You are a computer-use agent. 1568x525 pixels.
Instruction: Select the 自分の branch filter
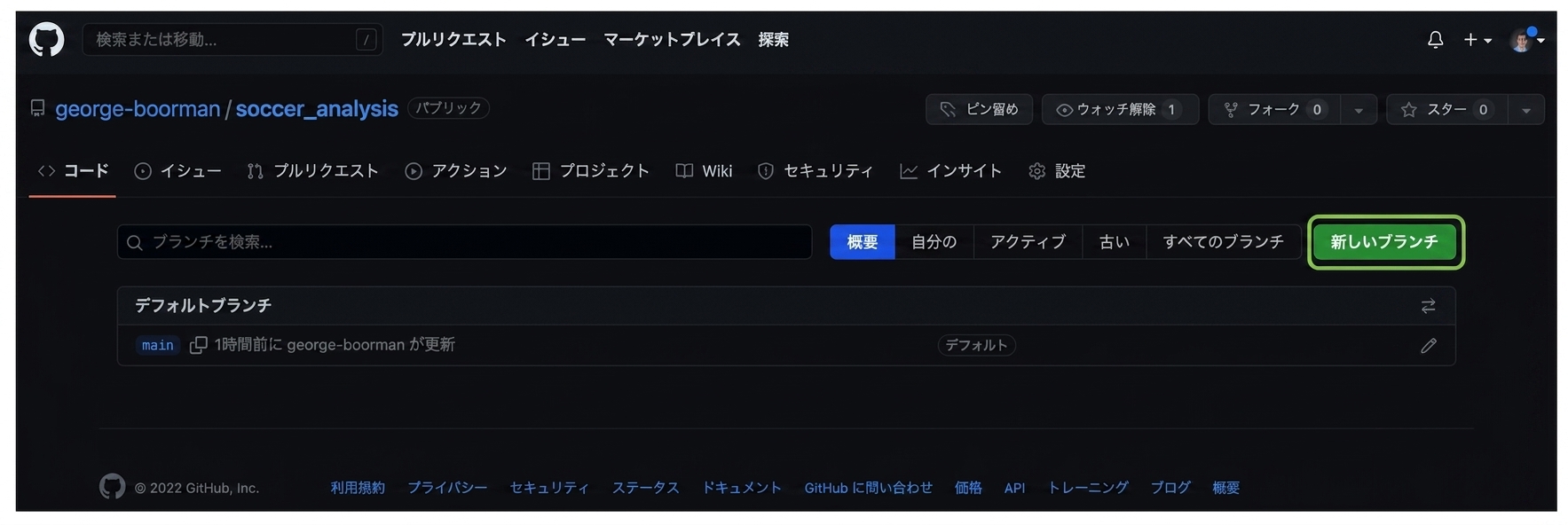pos(934,242)
